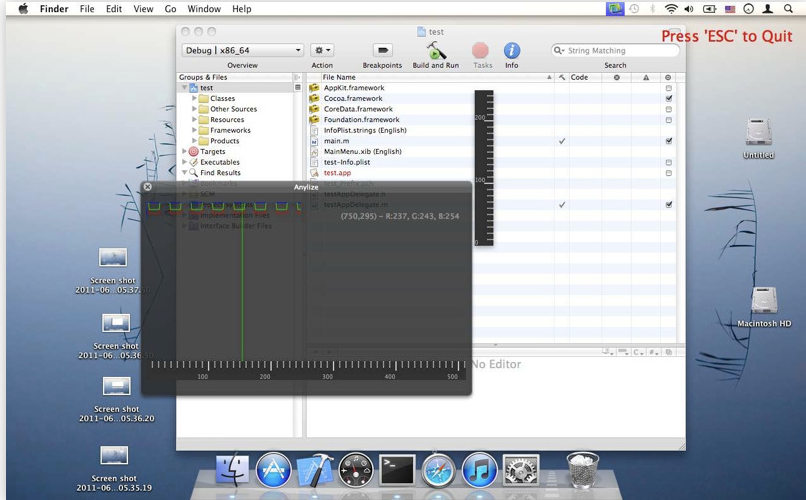This screenshot has width=806, height=500.
Task: Open the File menu
Action: tap(87, 9)
